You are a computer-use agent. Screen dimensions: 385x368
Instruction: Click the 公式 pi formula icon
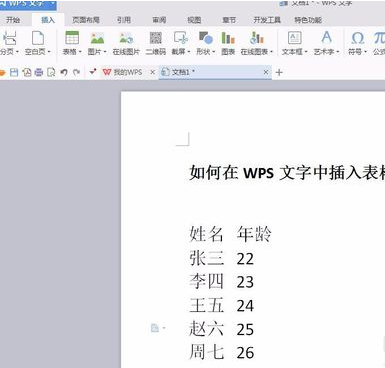(x=379, y=38)
